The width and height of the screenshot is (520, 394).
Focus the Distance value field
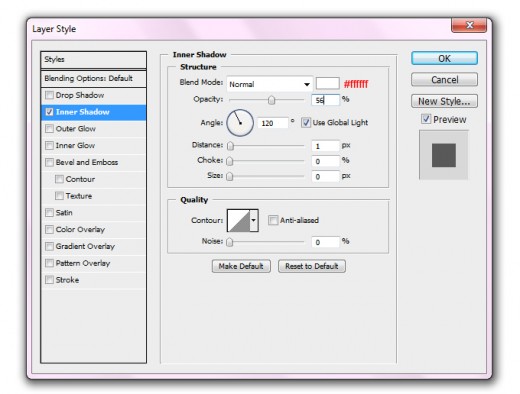(x=326, y=146)
